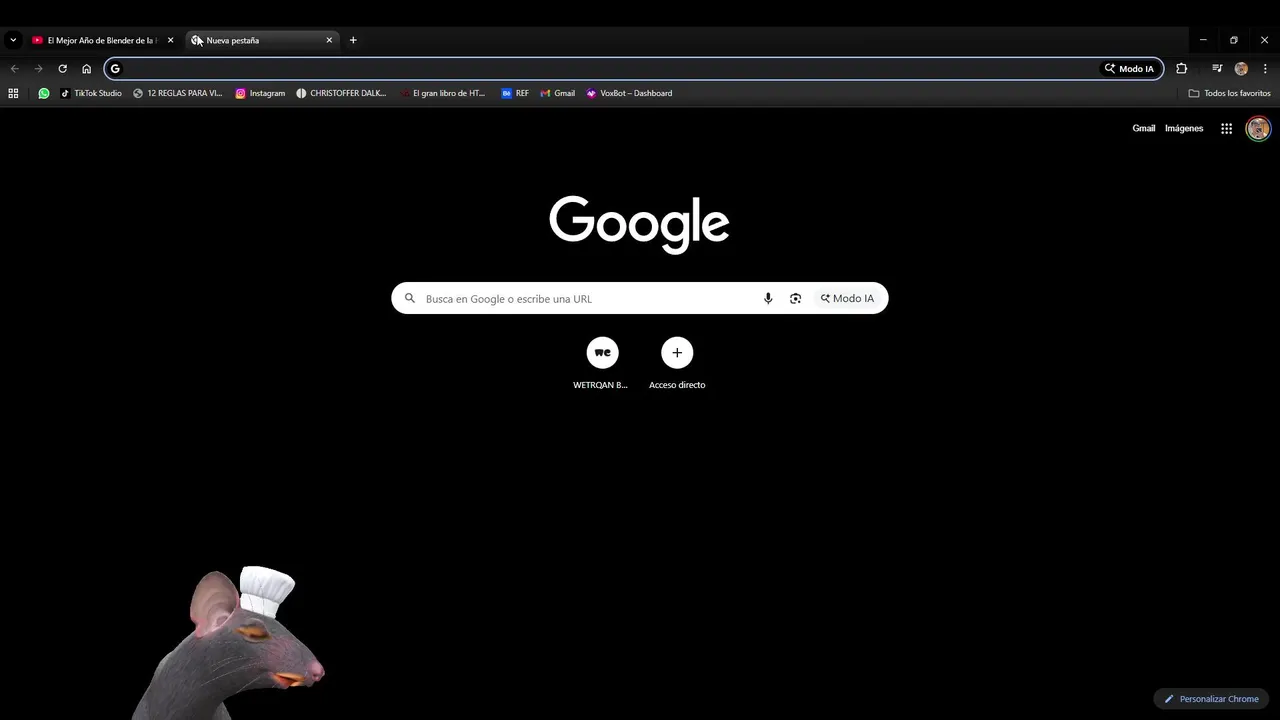Open the tab search dropdown arrow
Screen dimensions: 1280x720
tap(13, 40)
